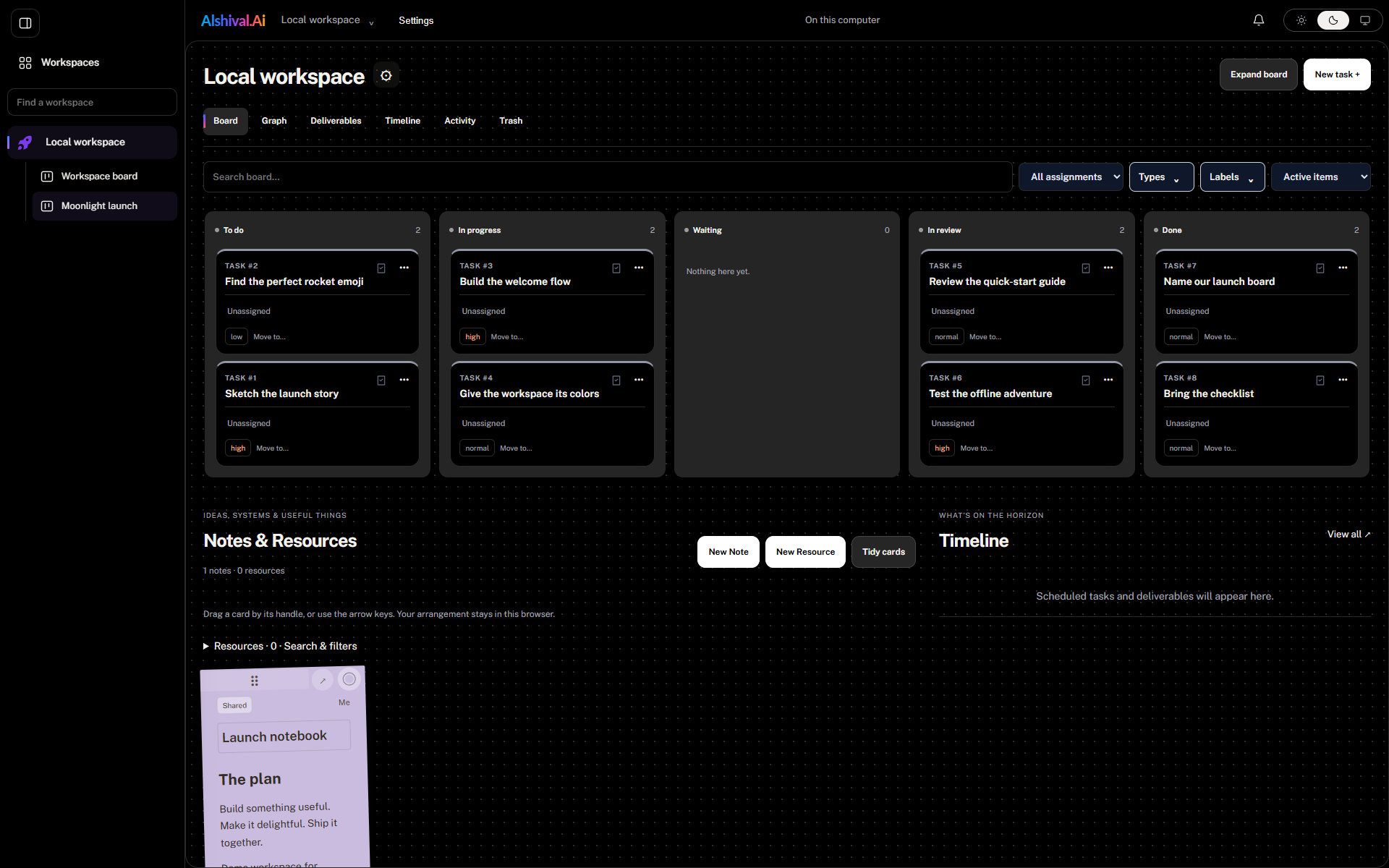This screenshot has height=868, width=1389.
Task: Select Moonlight launch in sidebar
Action: [x=105, y=206]
